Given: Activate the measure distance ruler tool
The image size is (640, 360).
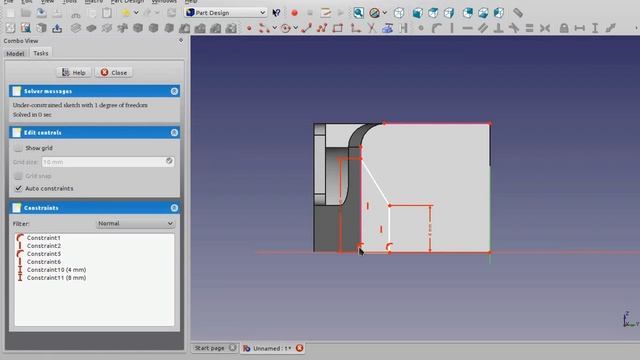Looking at the screenshot, I should 518,13.
